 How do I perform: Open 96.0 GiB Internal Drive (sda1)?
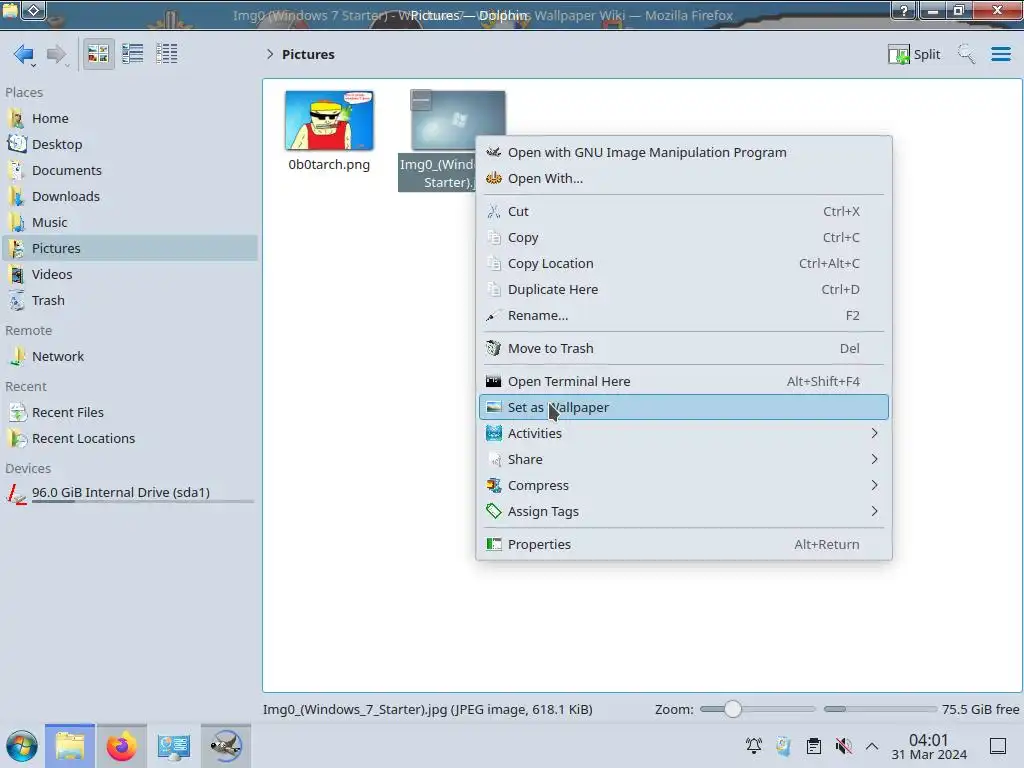(x=131, y=494)
